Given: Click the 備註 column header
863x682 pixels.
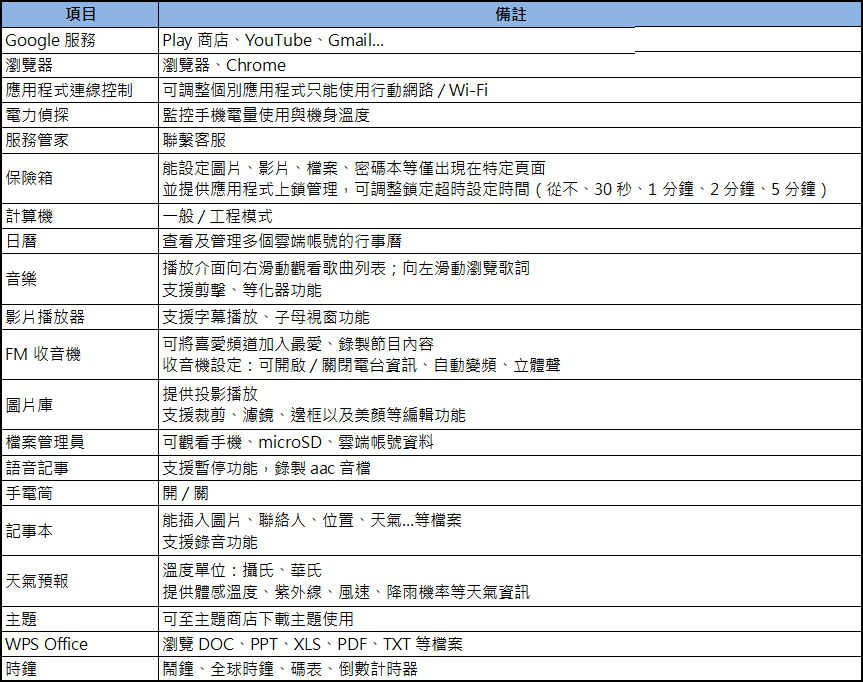Looking at the screenshot, I should 510,15.
